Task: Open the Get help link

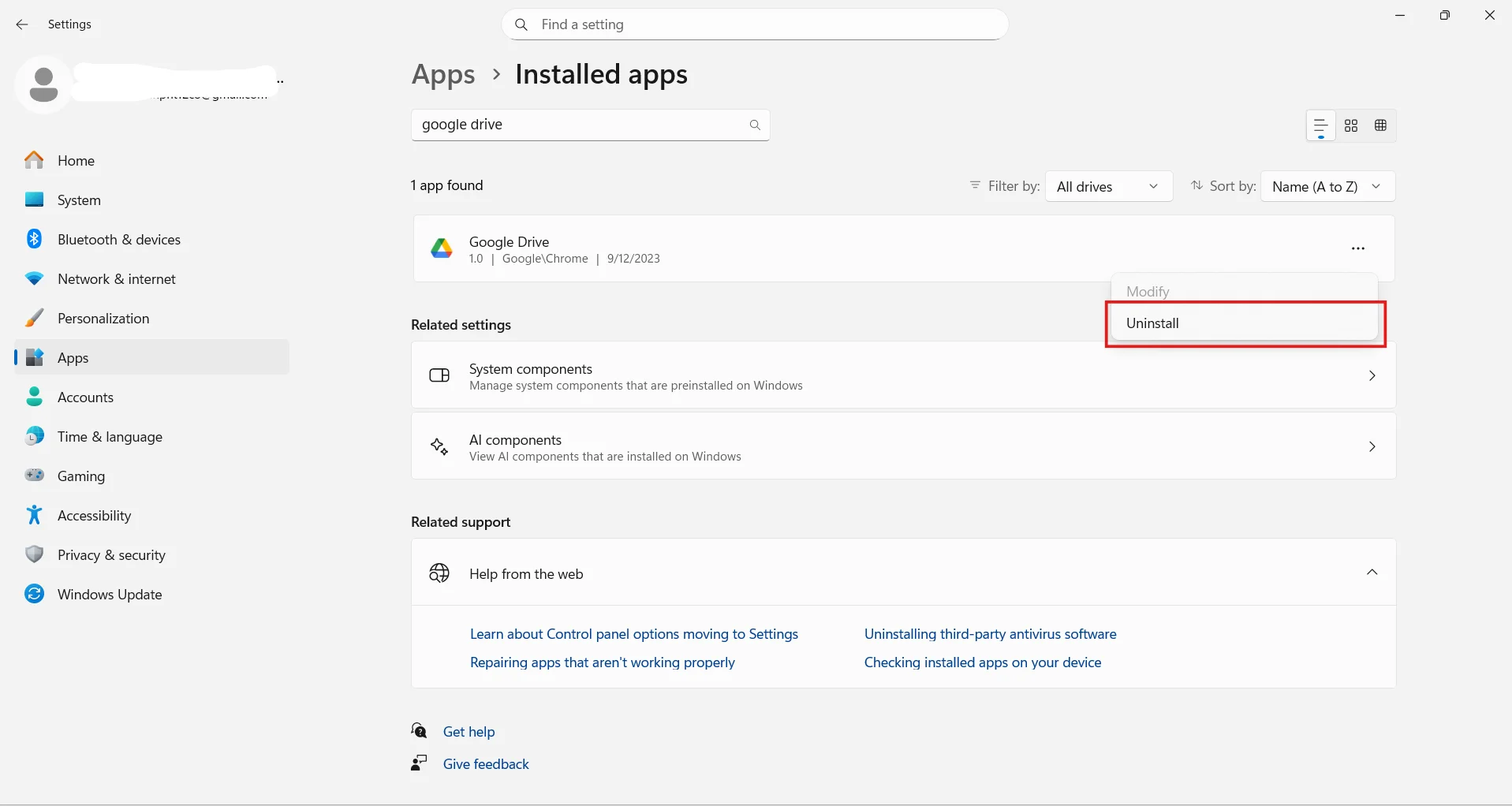Action: 469,732
